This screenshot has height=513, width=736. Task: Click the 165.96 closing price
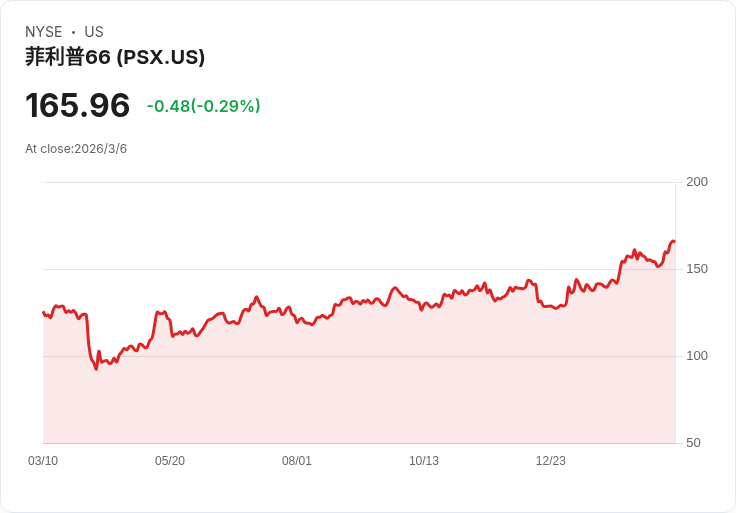coord(78,105)
